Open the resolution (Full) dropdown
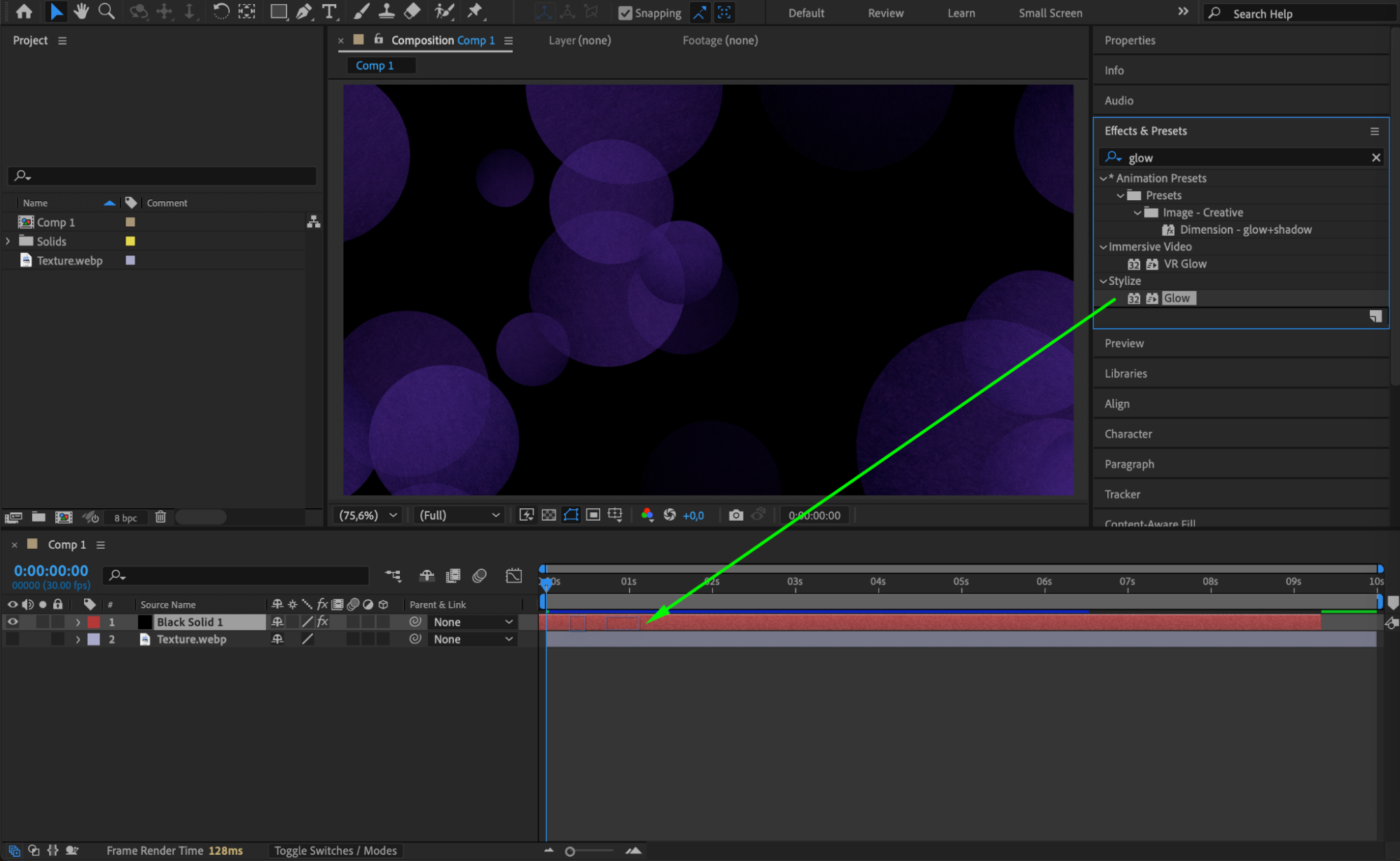 459,515
